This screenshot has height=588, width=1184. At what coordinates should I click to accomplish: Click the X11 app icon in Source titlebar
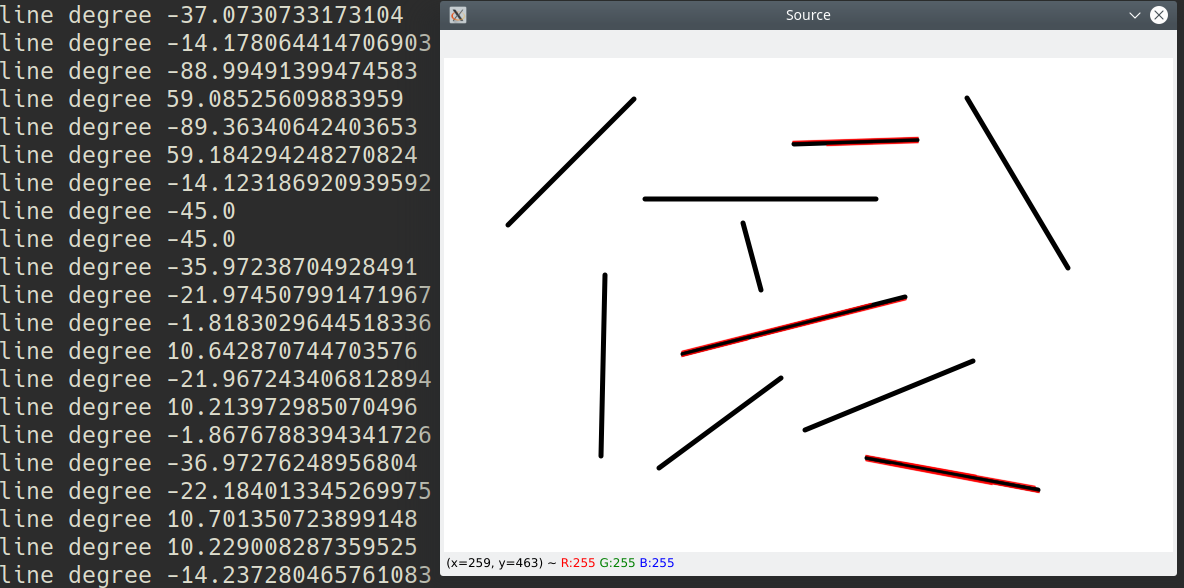tap(458, 15)
